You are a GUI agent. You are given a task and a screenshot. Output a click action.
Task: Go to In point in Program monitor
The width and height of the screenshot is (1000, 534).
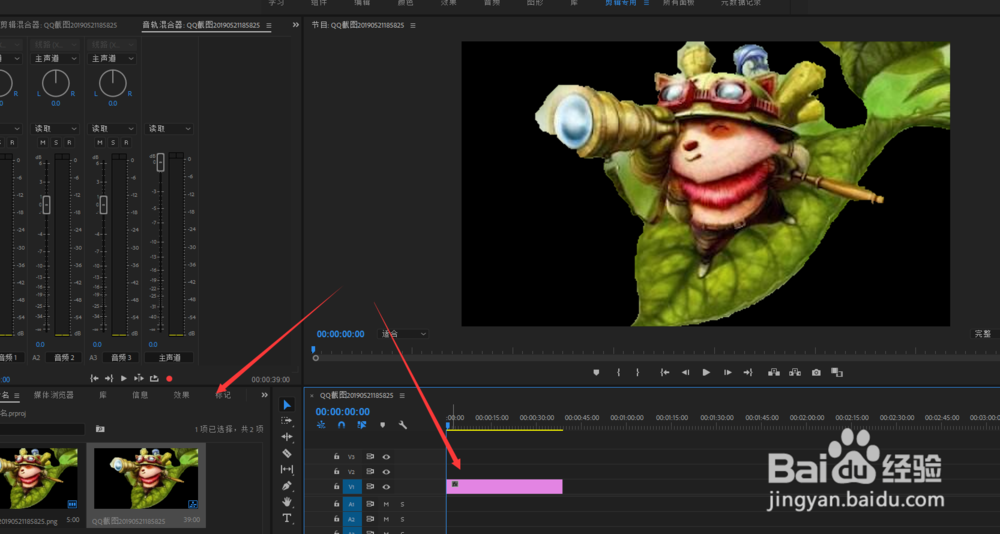(665, 373)
